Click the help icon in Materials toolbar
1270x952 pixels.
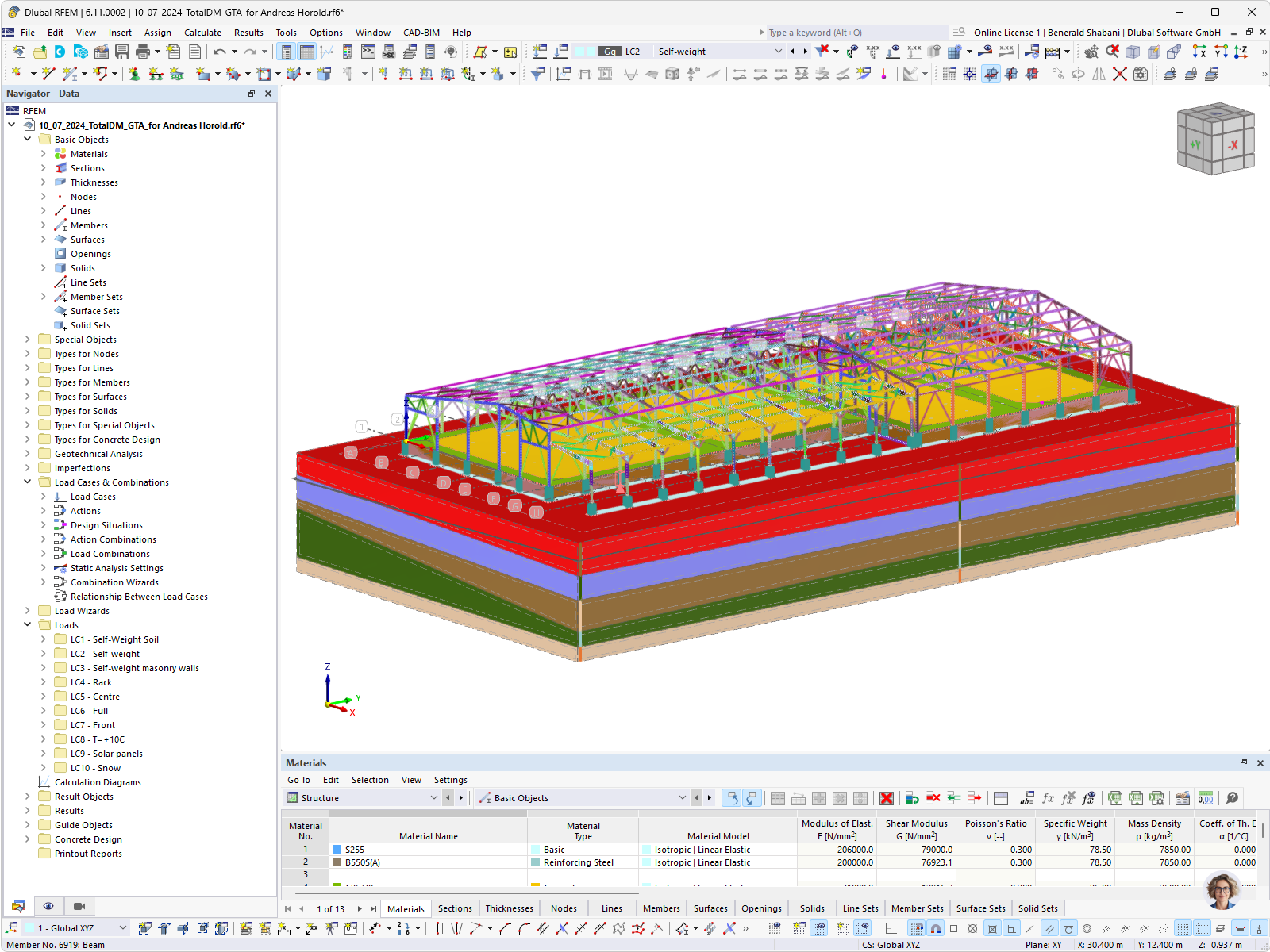[x=1232, y=798]
